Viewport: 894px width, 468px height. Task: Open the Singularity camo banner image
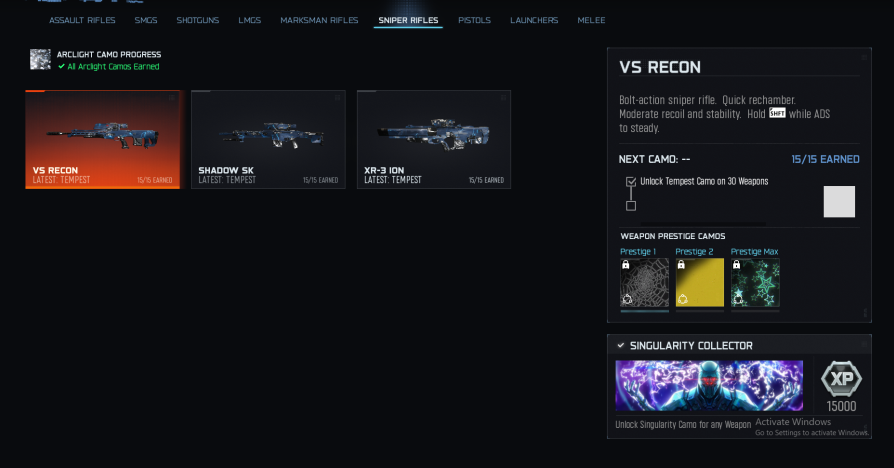click(709, 385)
